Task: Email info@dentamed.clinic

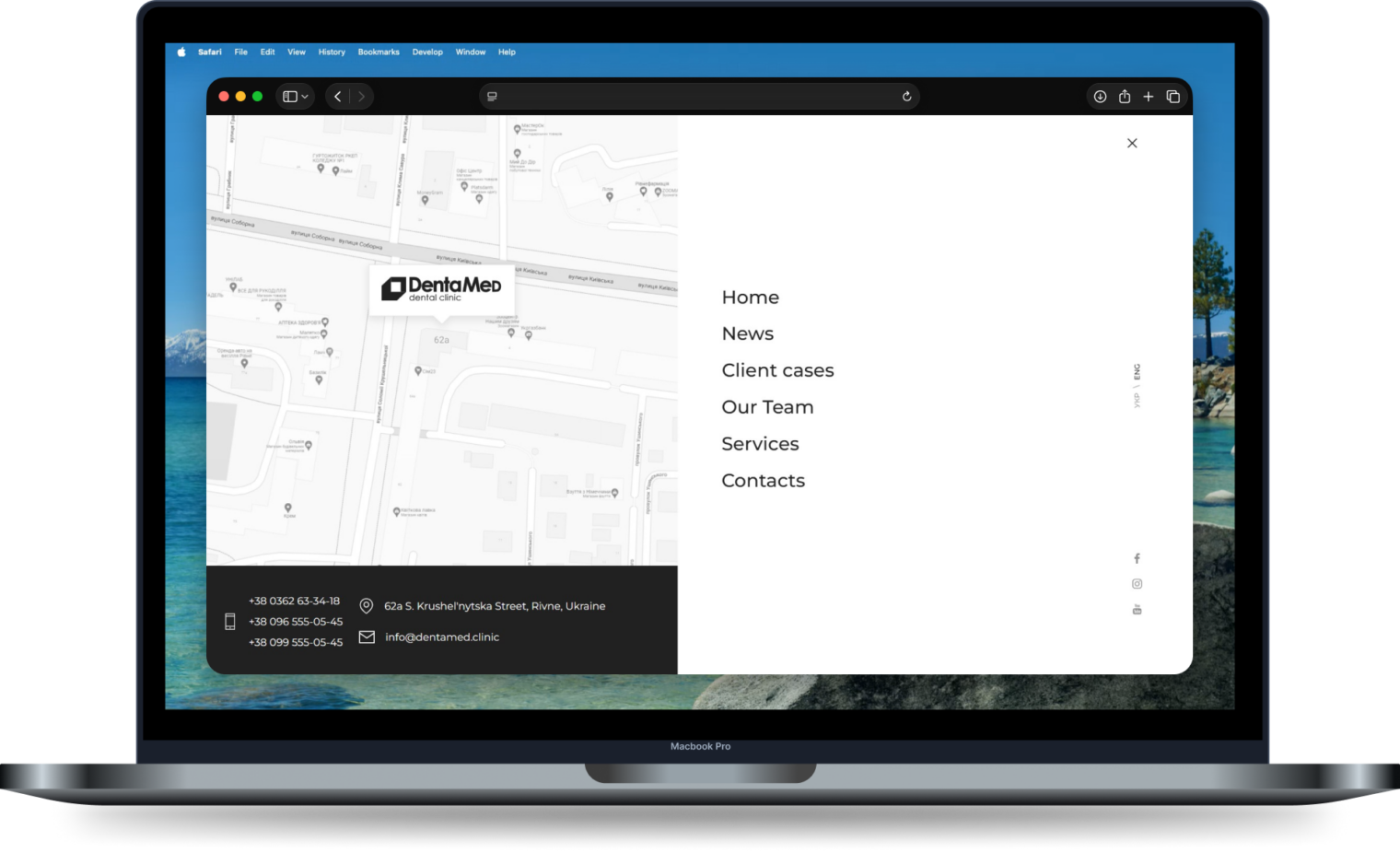Action: pyautogui.click(x=442, y=637)
